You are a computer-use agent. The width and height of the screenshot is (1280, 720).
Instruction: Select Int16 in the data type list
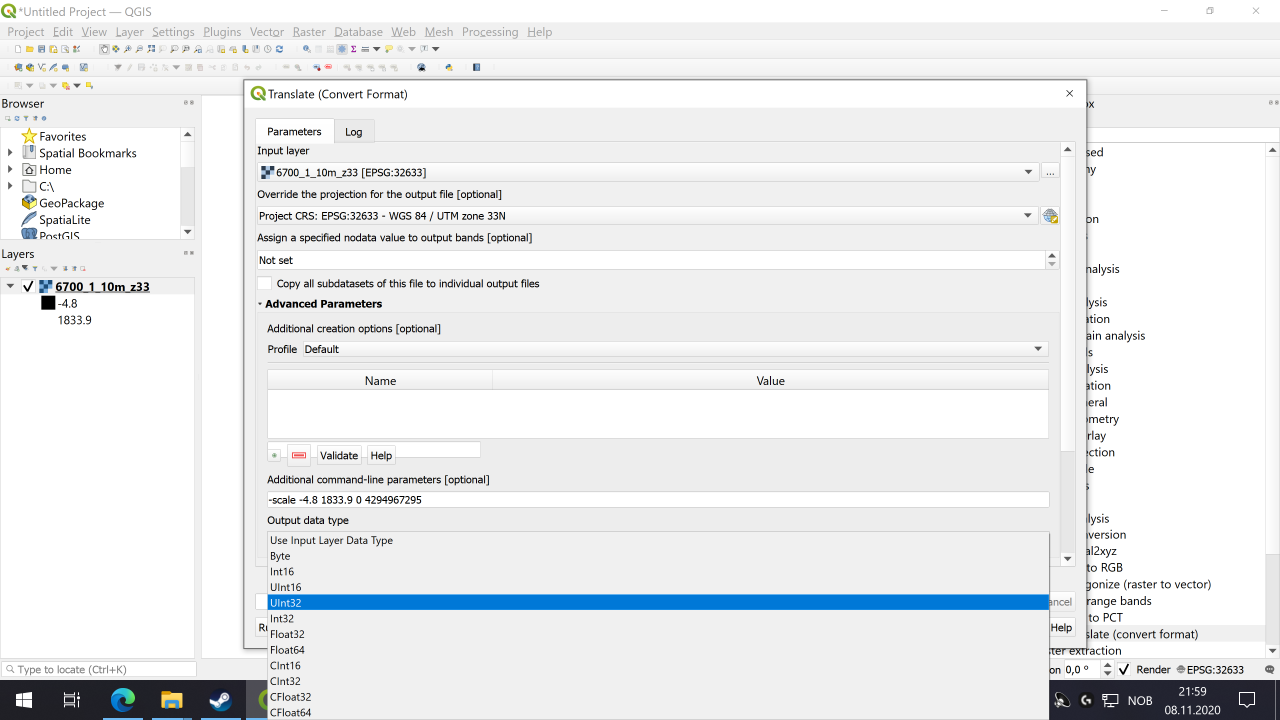tap(658, 572)
